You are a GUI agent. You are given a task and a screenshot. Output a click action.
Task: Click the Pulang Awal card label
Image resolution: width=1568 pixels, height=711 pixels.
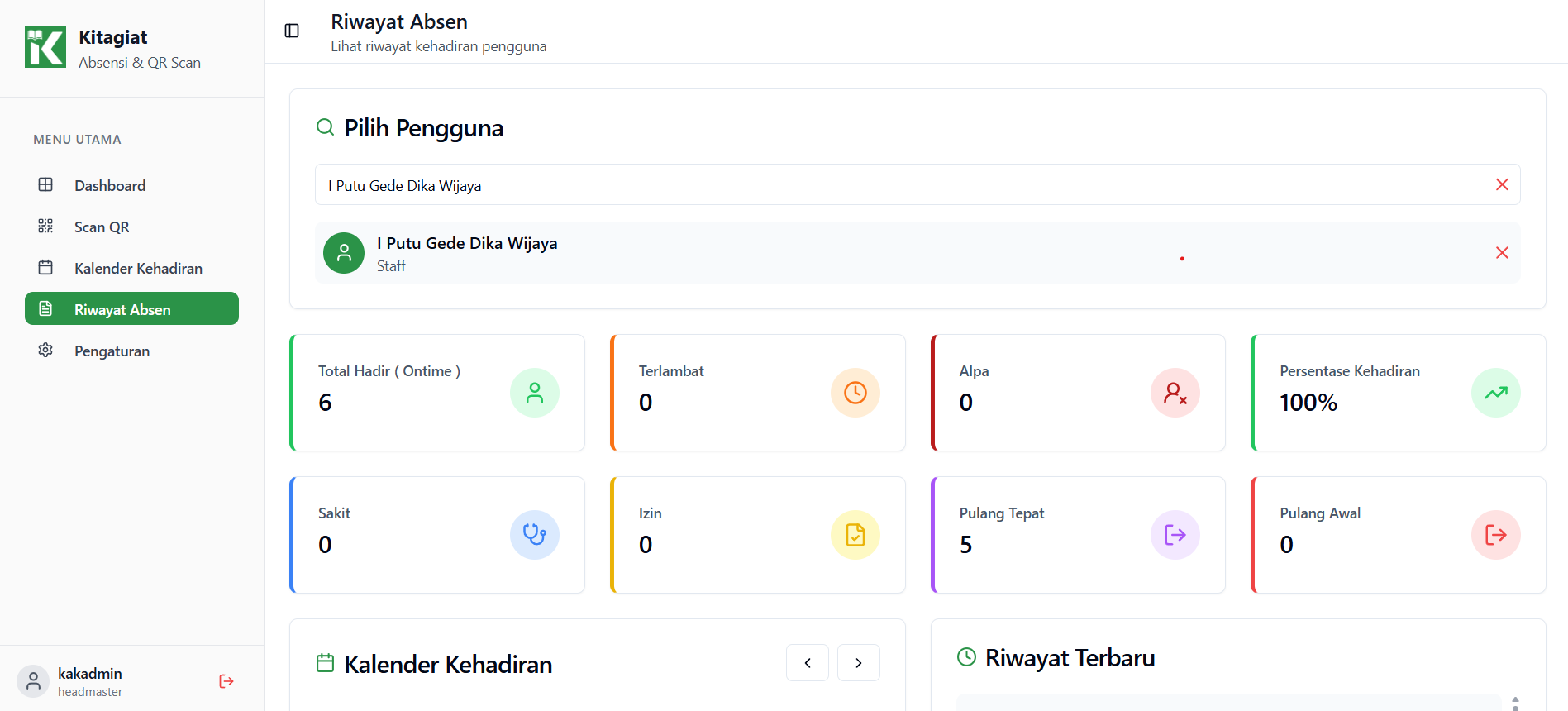(x=1320, y=513)
